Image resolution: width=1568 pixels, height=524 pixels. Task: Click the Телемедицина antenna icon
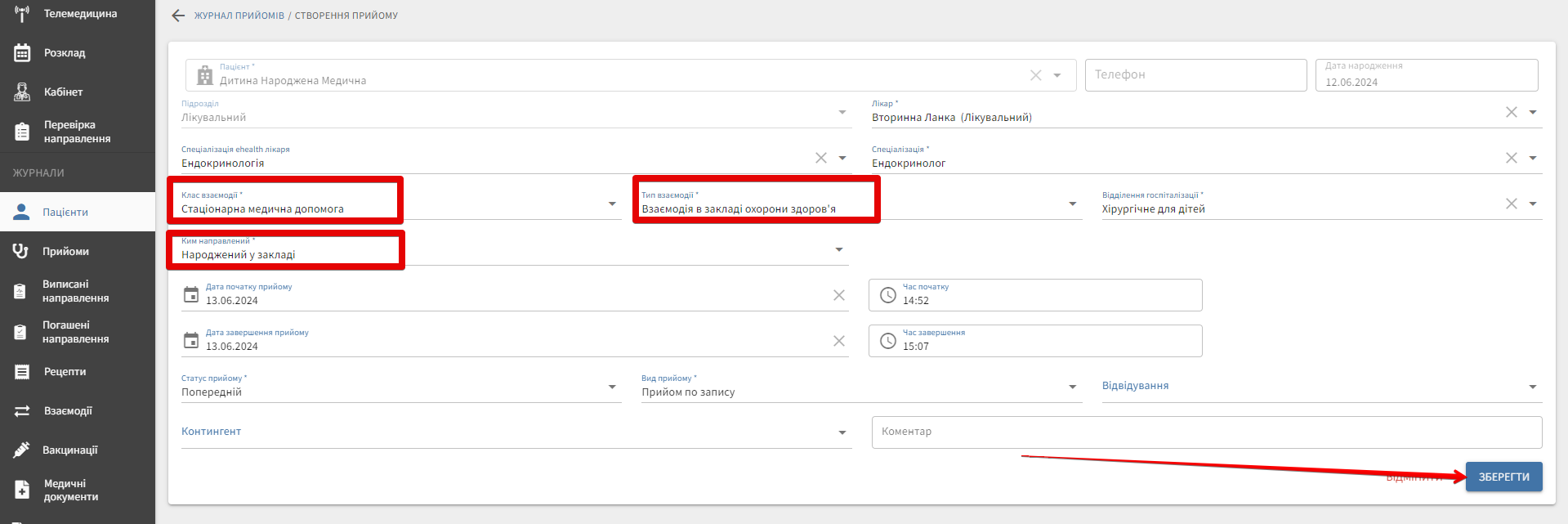[22, 14]
